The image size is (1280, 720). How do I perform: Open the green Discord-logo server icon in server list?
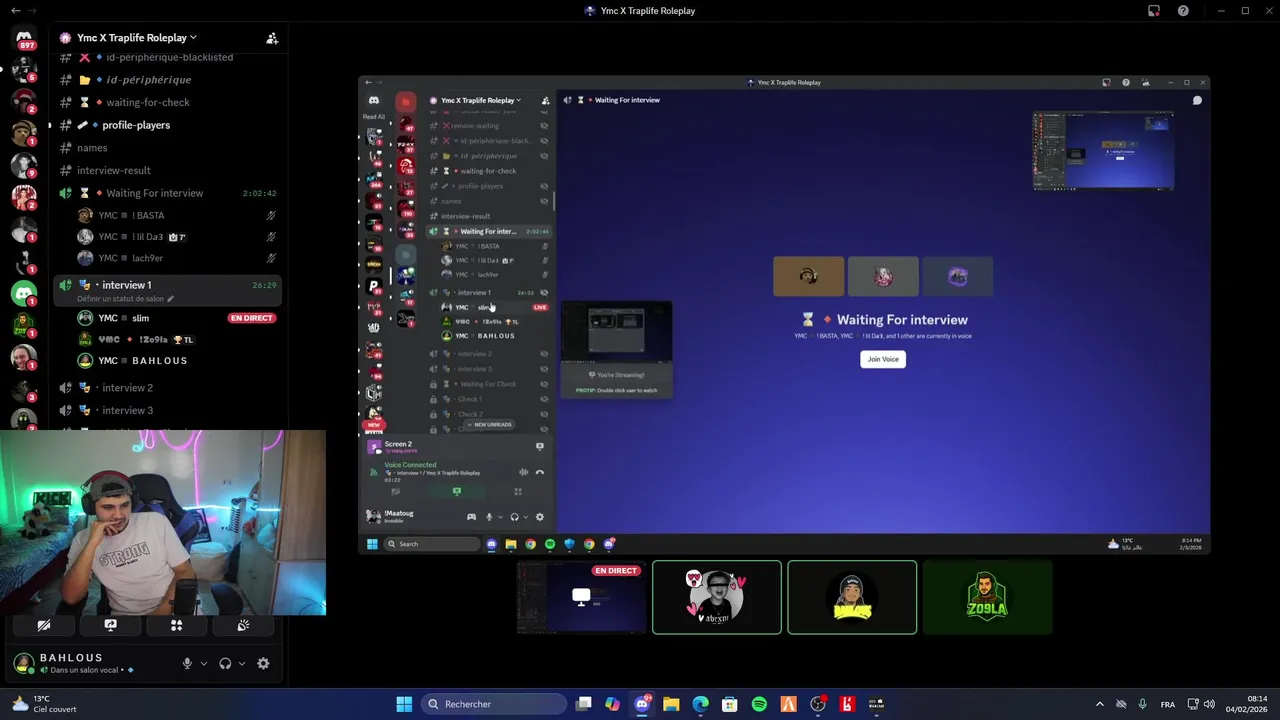click(24, 293)
